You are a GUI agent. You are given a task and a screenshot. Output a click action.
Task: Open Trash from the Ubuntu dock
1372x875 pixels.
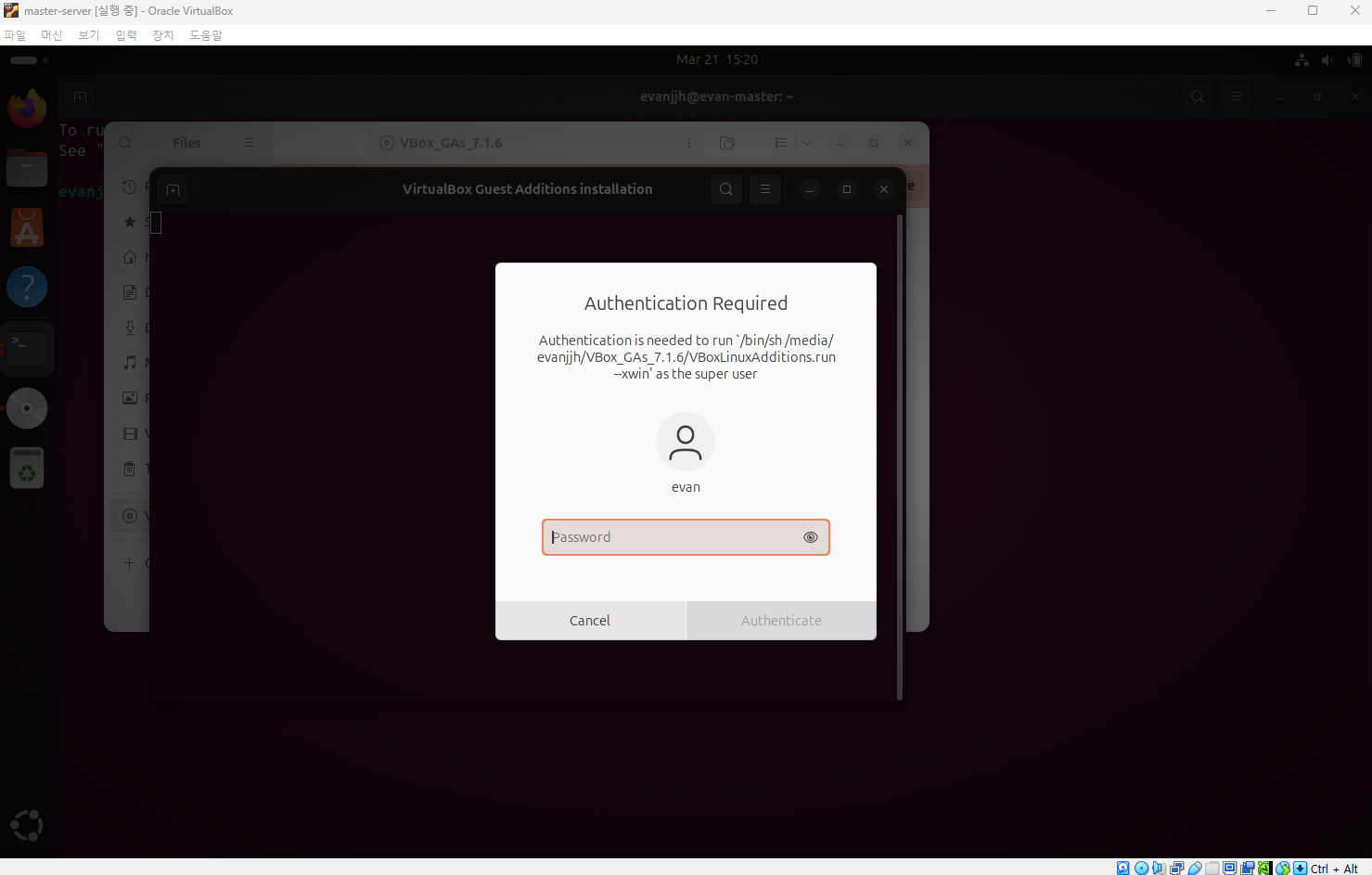pyautogui.click(x=27, y=469)
